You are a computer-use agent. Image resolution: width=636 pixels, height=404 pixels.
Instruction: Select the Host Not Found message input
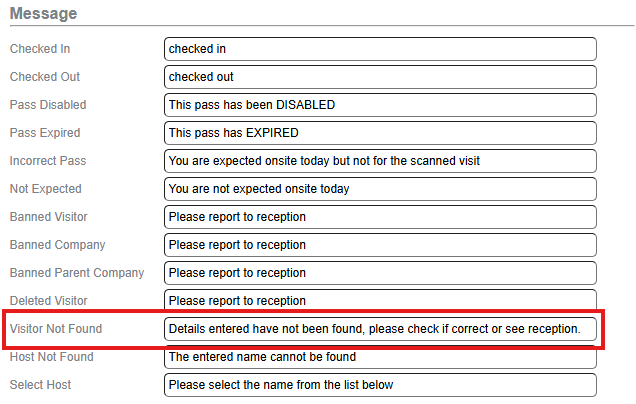click(x=380, y=357)
